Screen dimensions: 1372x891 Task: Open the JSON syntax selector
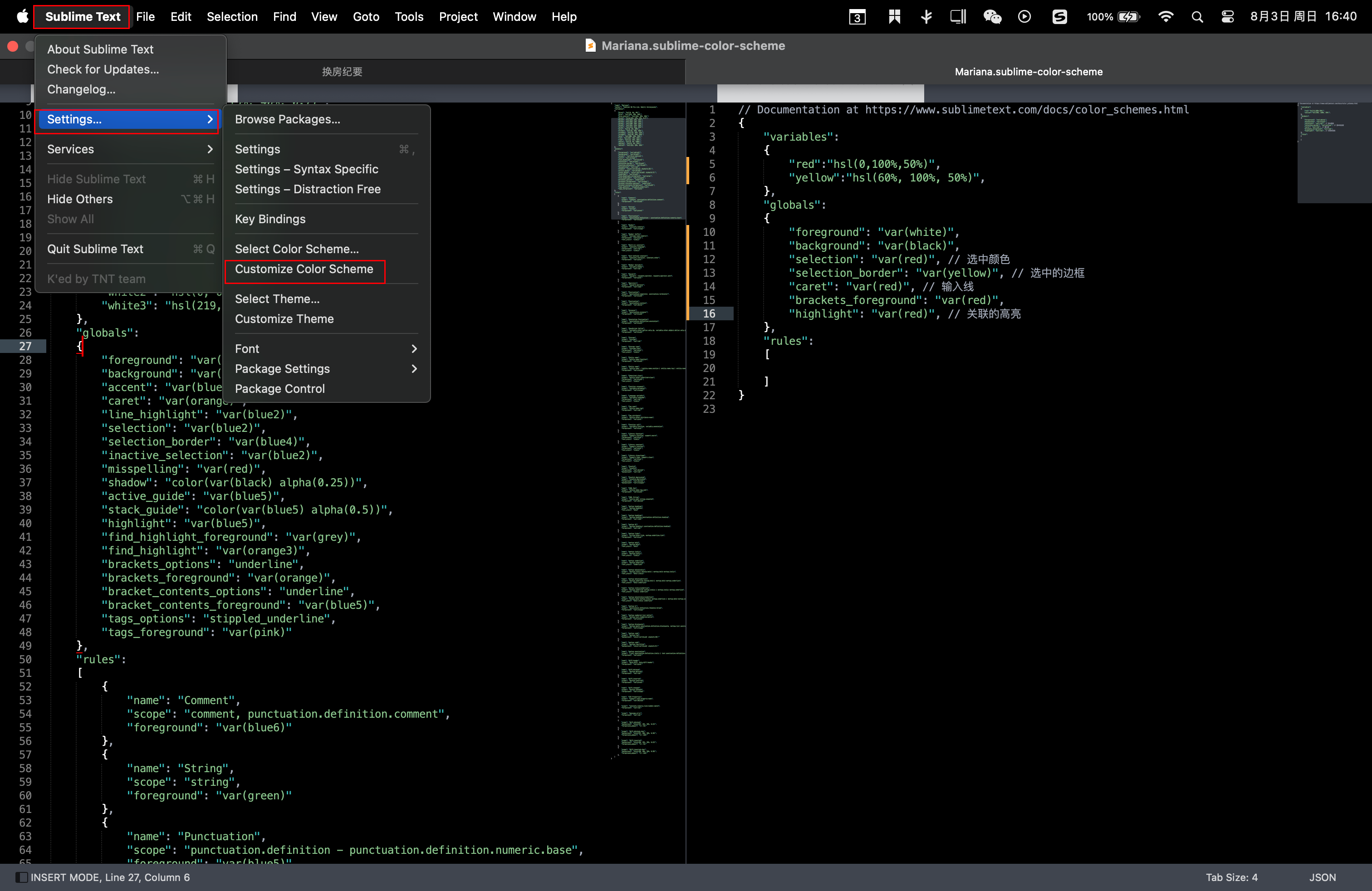(x=1322, y=877)
